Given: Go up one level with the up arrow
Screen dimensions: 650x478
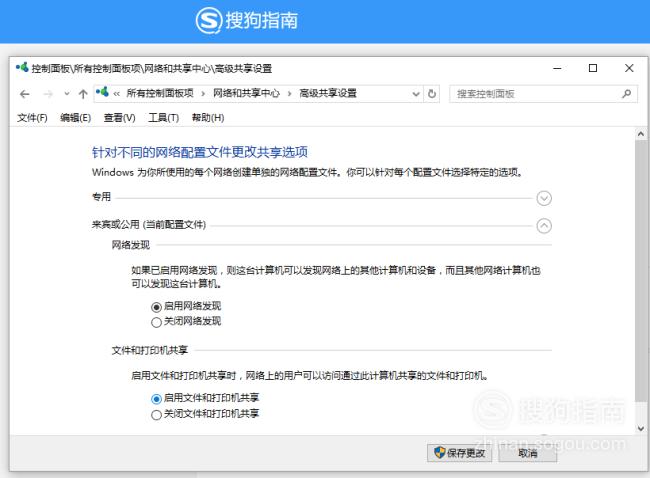Looking at the screenshot, I should pyautogui.click(x=83, y=94).
